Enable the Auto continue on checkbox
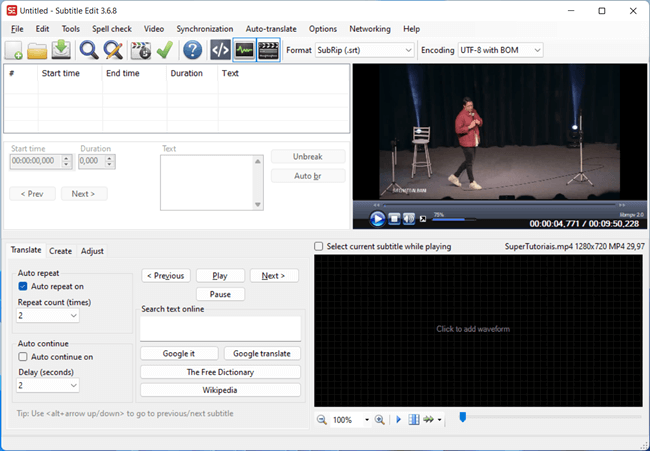 [x=24, y=356]
